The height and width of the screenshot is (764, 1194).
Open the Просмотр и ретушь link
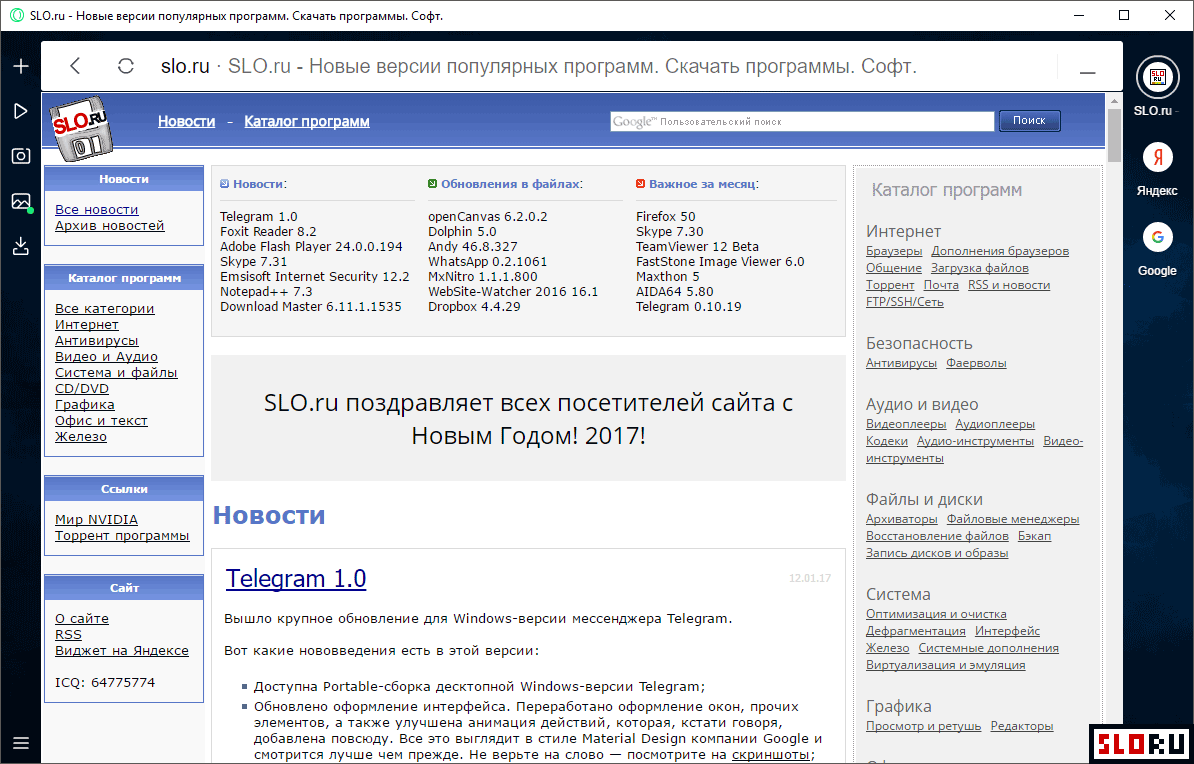click(x=924, y=727)
